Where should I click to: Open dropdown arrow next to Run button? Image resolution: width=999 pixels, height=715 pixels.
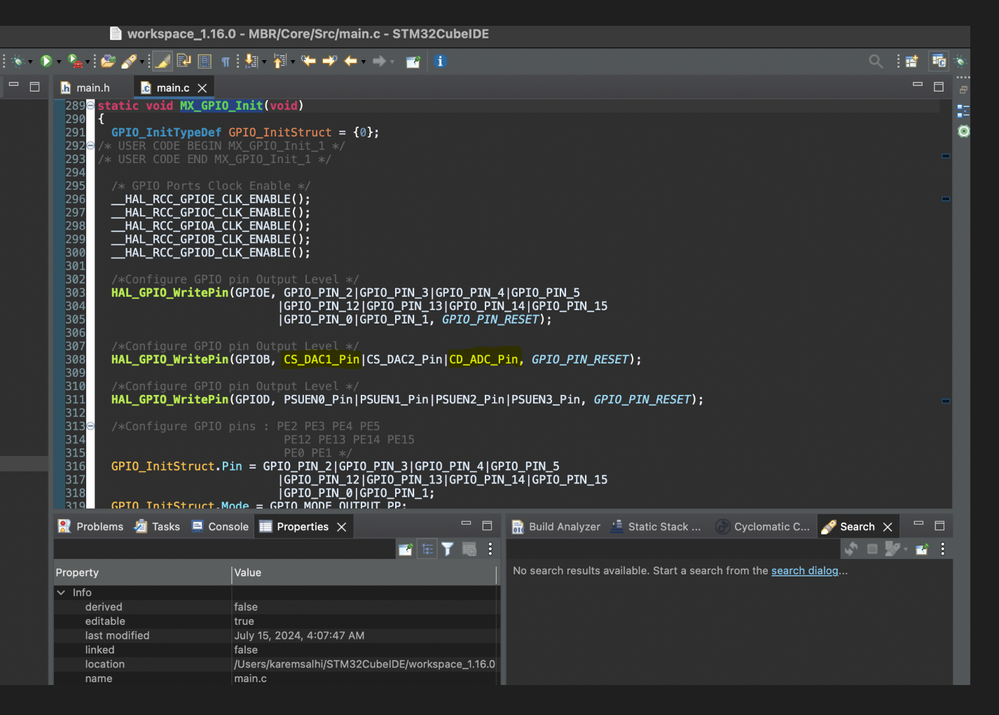[x=58, y=62]
